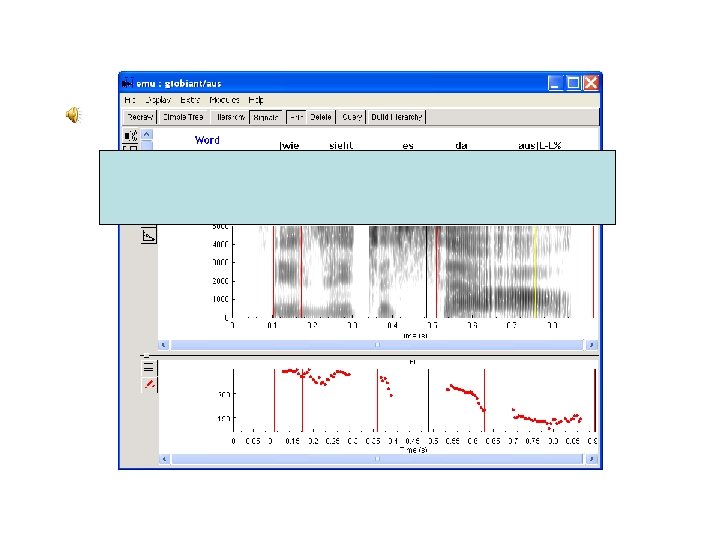Click the speaker audio icon on the slide
This screenshot has height=540, width=720.
click(x=73, y=115)
